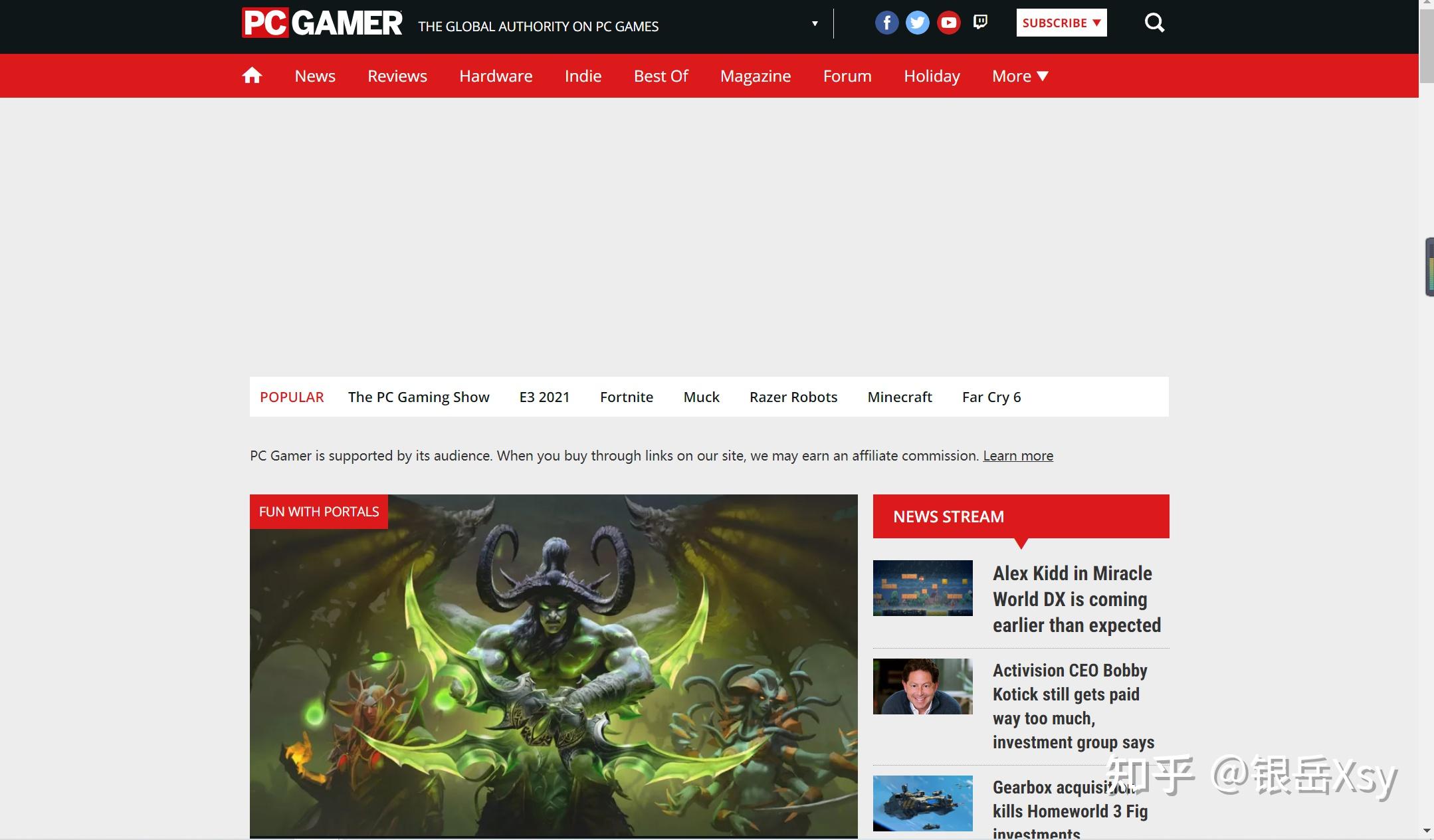Open the Alex Kidd article headline

1076,599
